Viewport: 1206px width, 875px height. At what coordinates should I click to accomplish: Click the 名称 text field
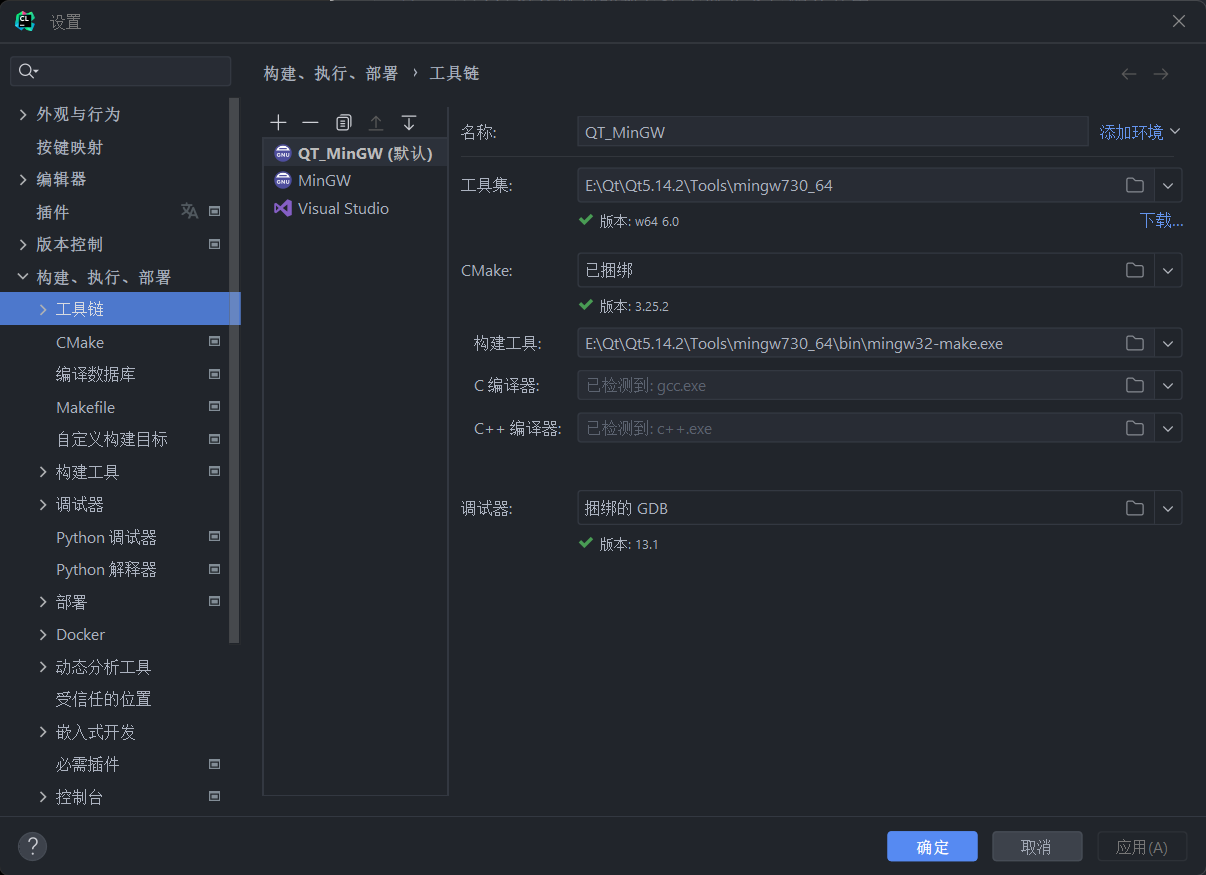831,132
